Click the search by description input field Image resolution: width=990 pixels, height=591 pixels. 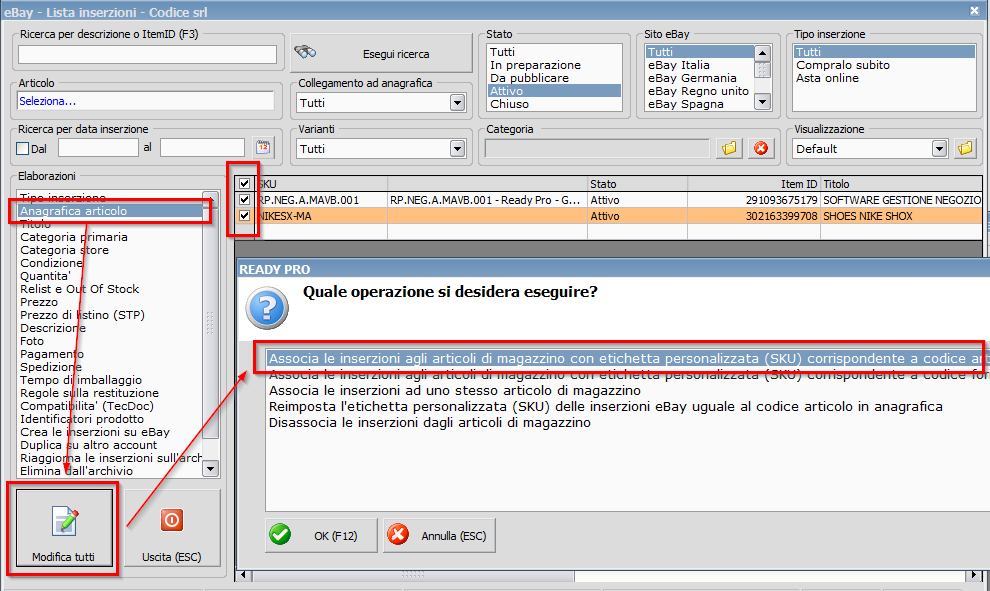pyautogui.click(x=147, y=54)
